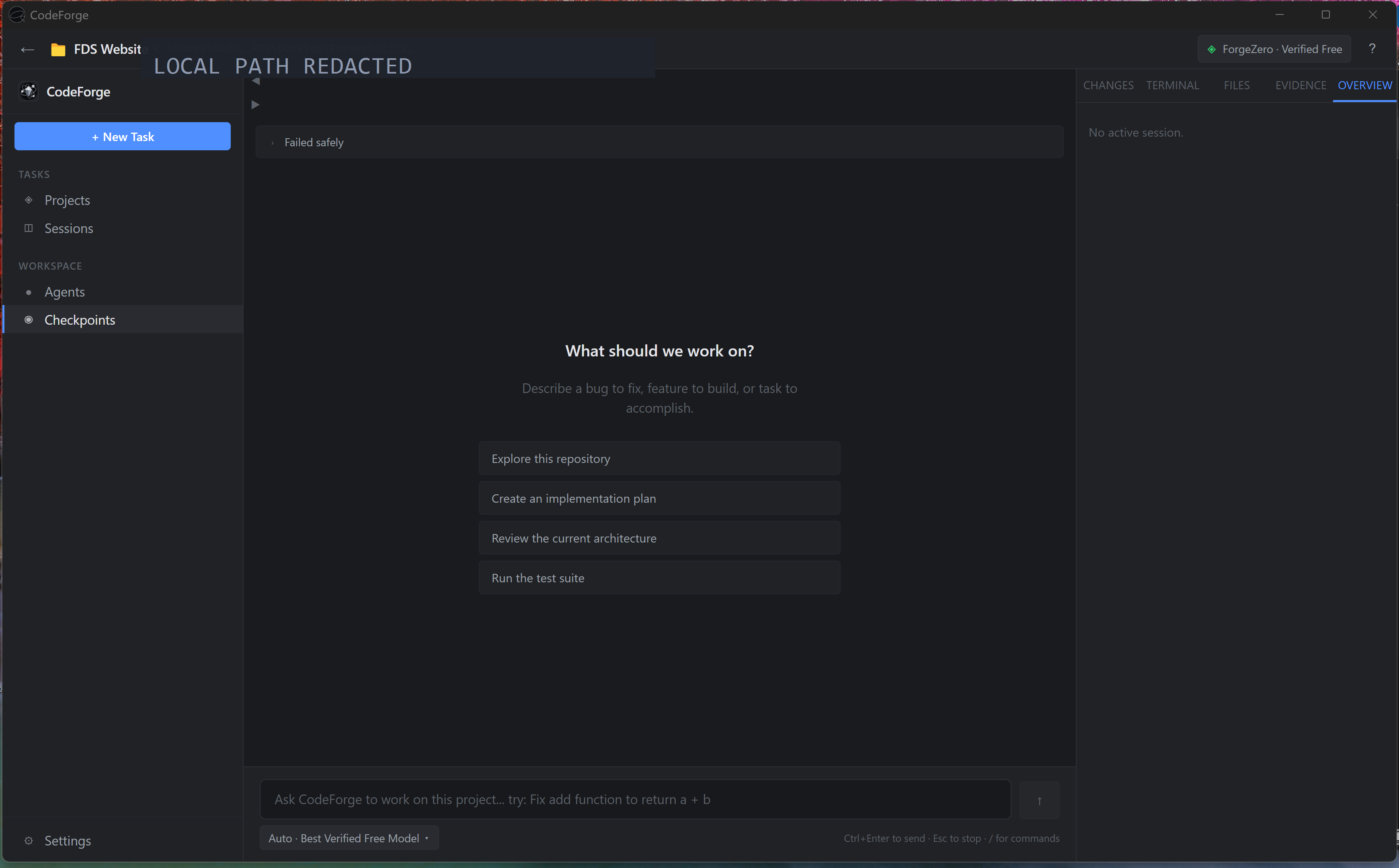This screenshot has width=1399, height=868.
Task: Open Settings at the sidebar bottom
Action: (122, 840)
